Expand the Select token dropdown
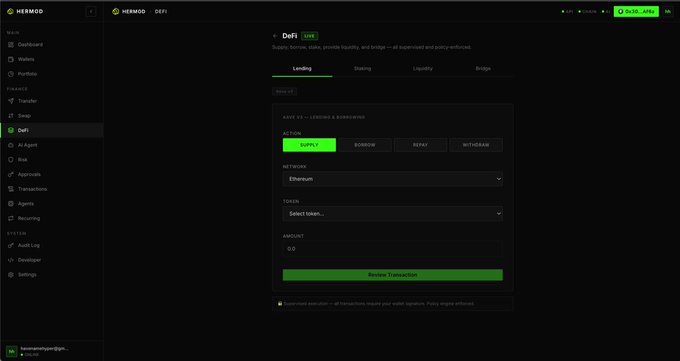 (x=392, y=213)
